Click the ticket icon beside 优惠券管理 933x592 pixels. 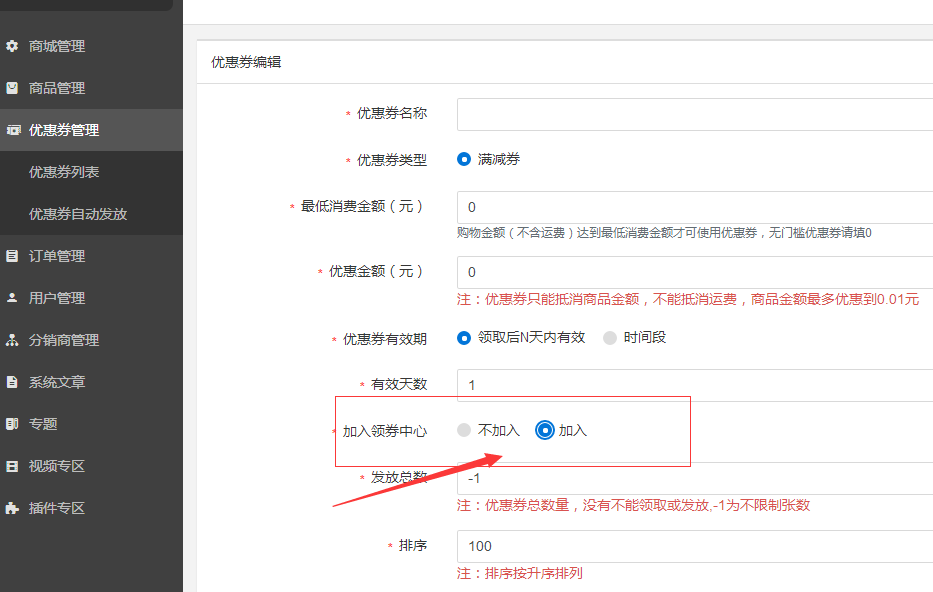coord(13,130)
